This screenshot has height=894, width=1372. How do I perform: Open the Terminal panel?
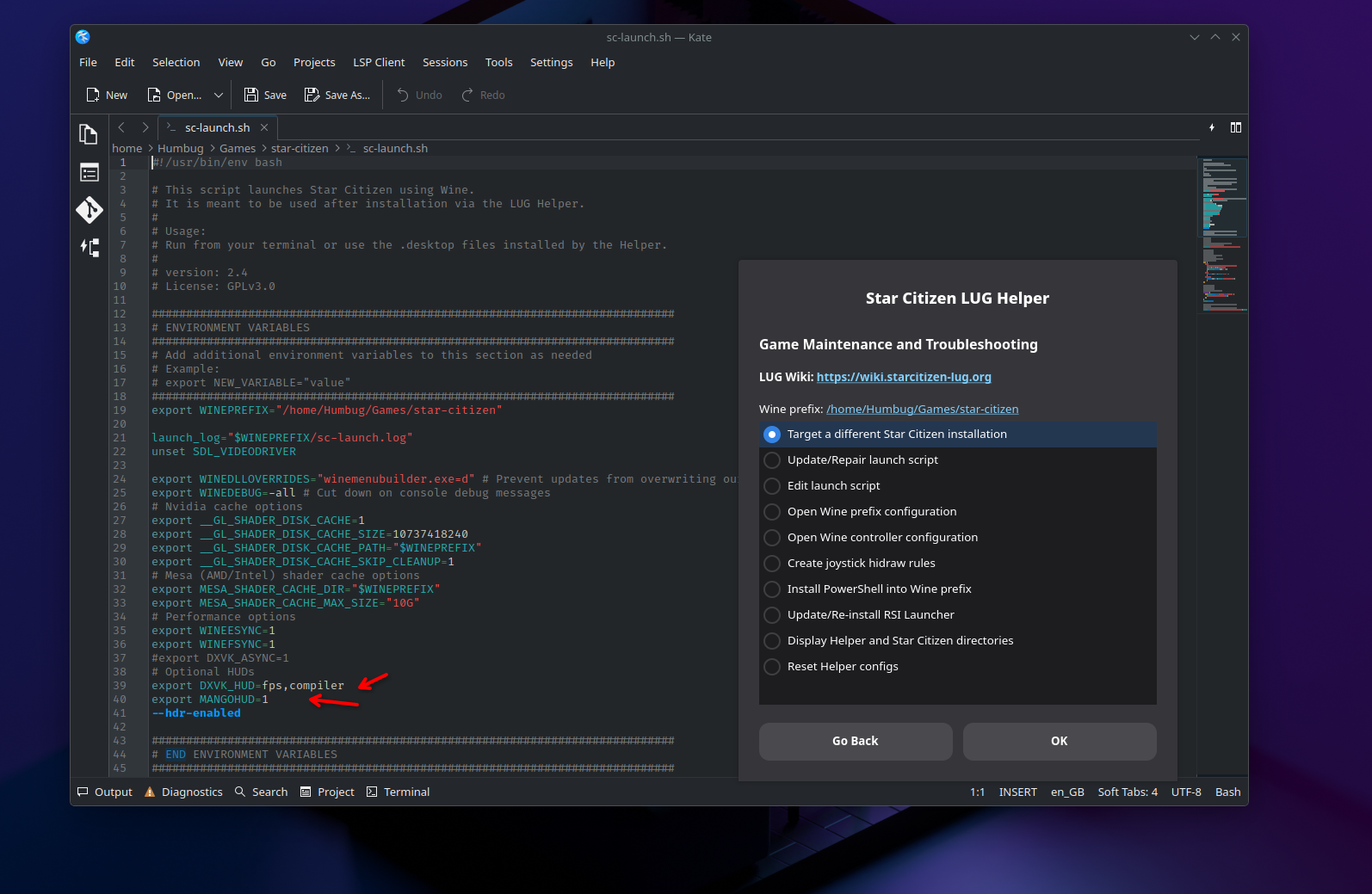pos(398,792)
